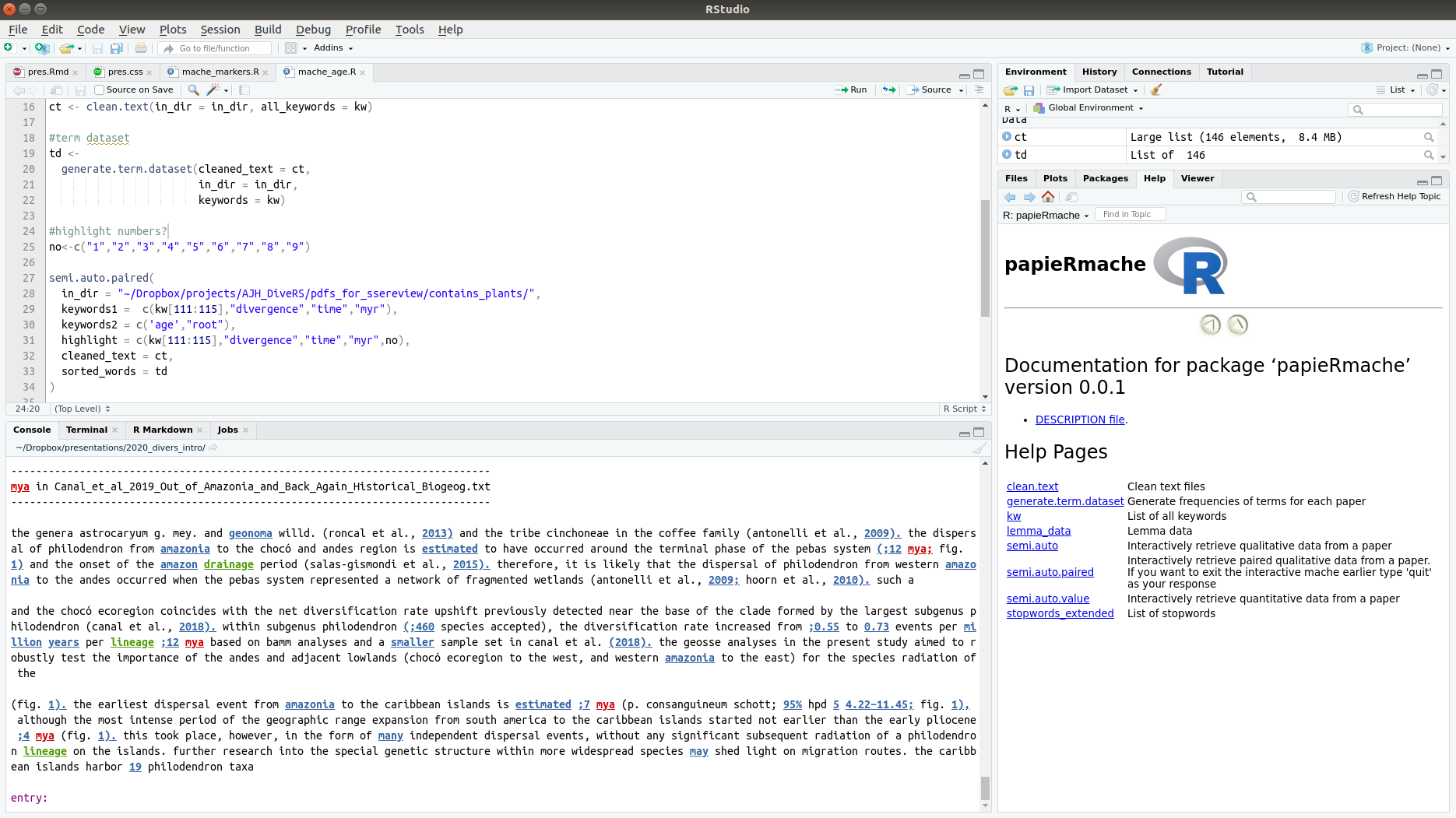Clear the console with broom icon
1456x818 pixels.
pos(979,448)
